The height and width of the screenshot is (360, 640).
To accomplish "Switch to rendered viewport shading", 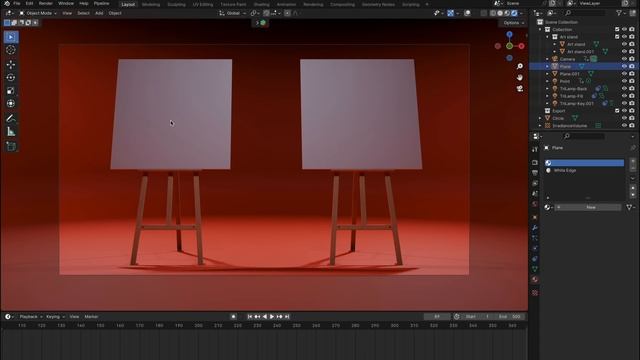I will [x=514, y=13].
